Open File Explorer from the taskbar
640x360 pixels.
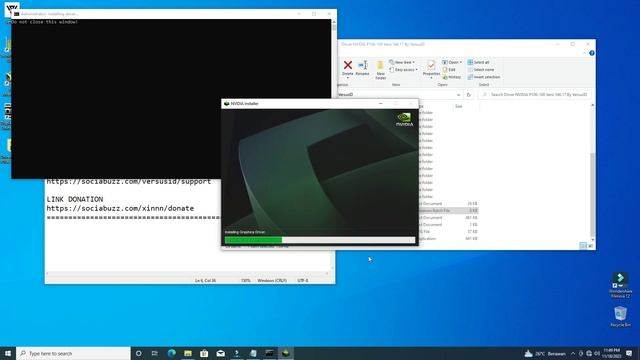click(188, 353)
